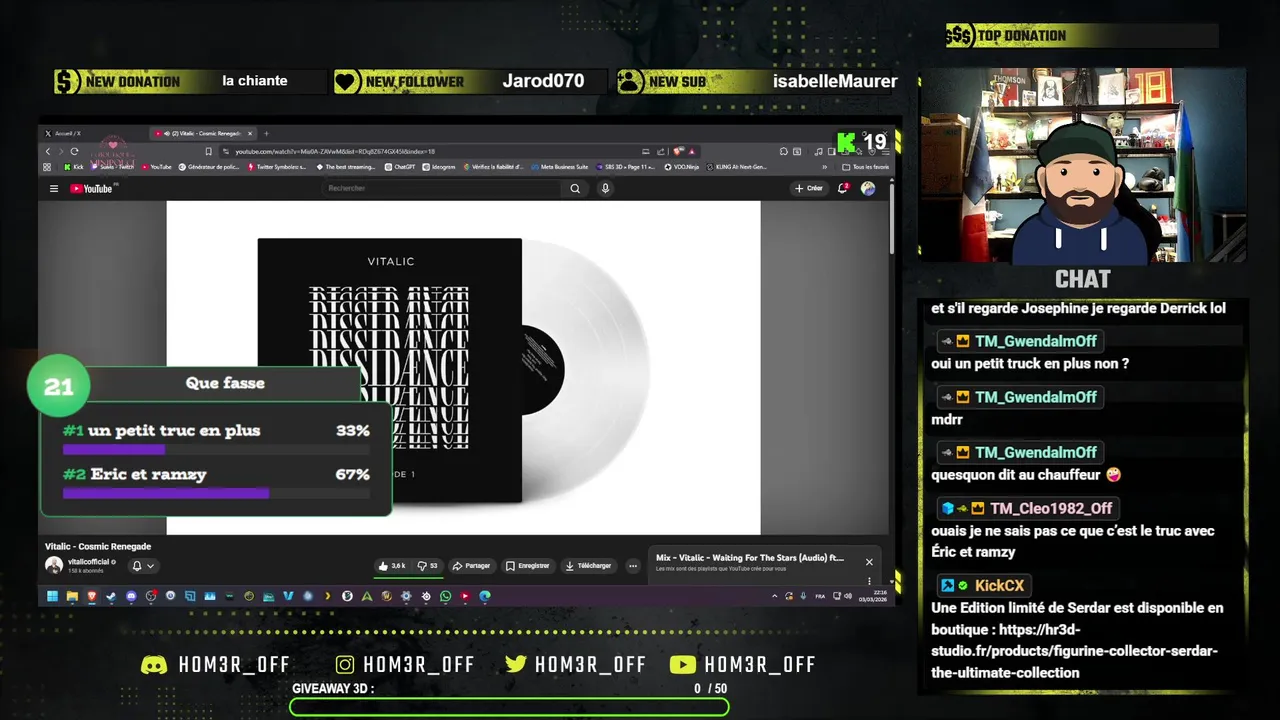
Task: Click the New Follower Jarod070 banner
Action: [471, 81]
